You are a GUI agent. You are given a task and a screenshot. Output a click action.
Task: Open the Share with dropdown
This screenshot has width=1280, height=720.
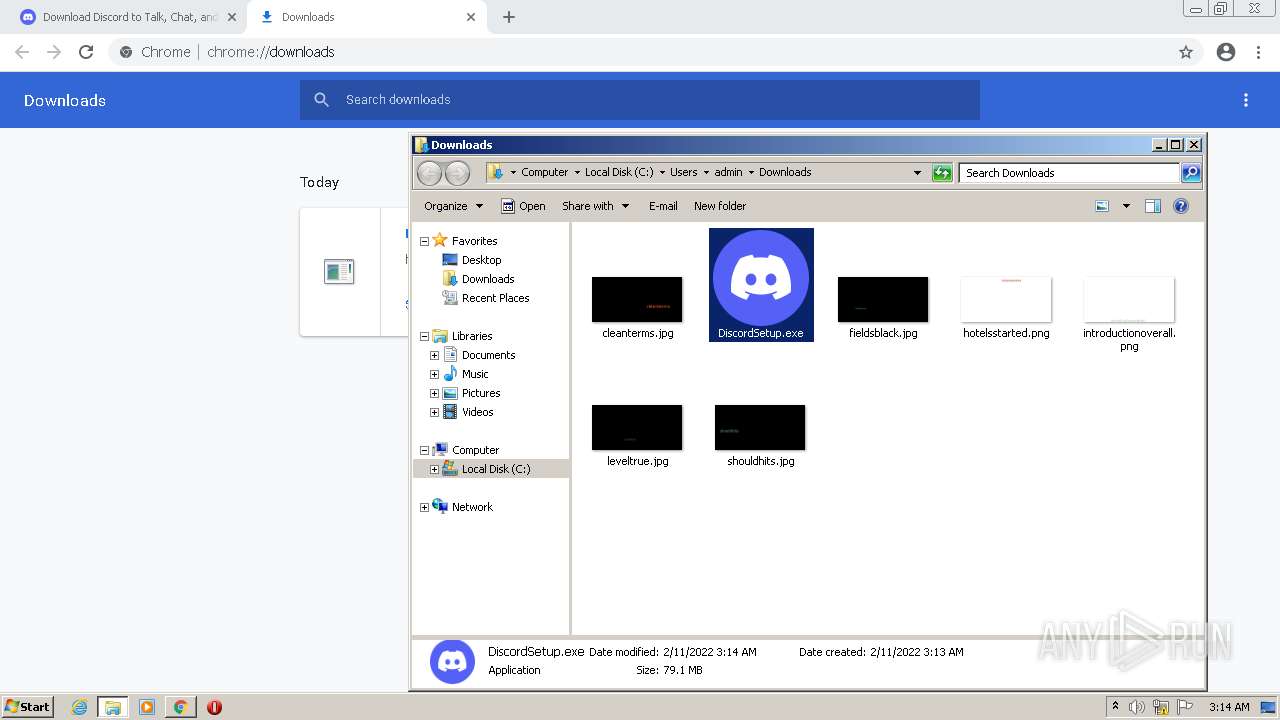[595, 206]
